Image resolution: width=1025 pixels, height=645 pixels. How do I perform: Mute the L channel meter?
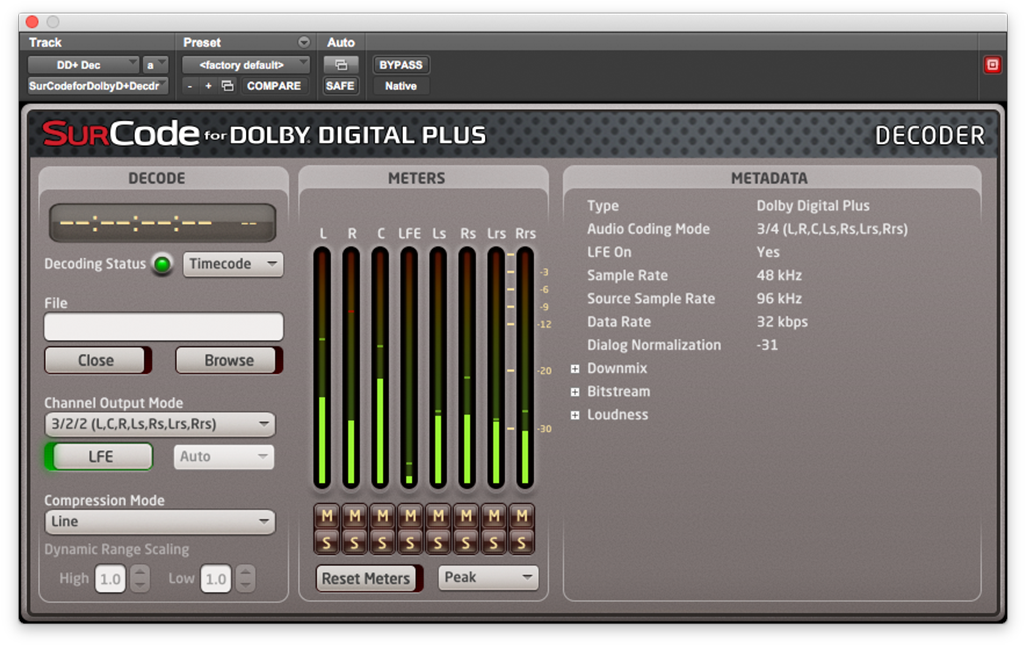coord(326,516)
